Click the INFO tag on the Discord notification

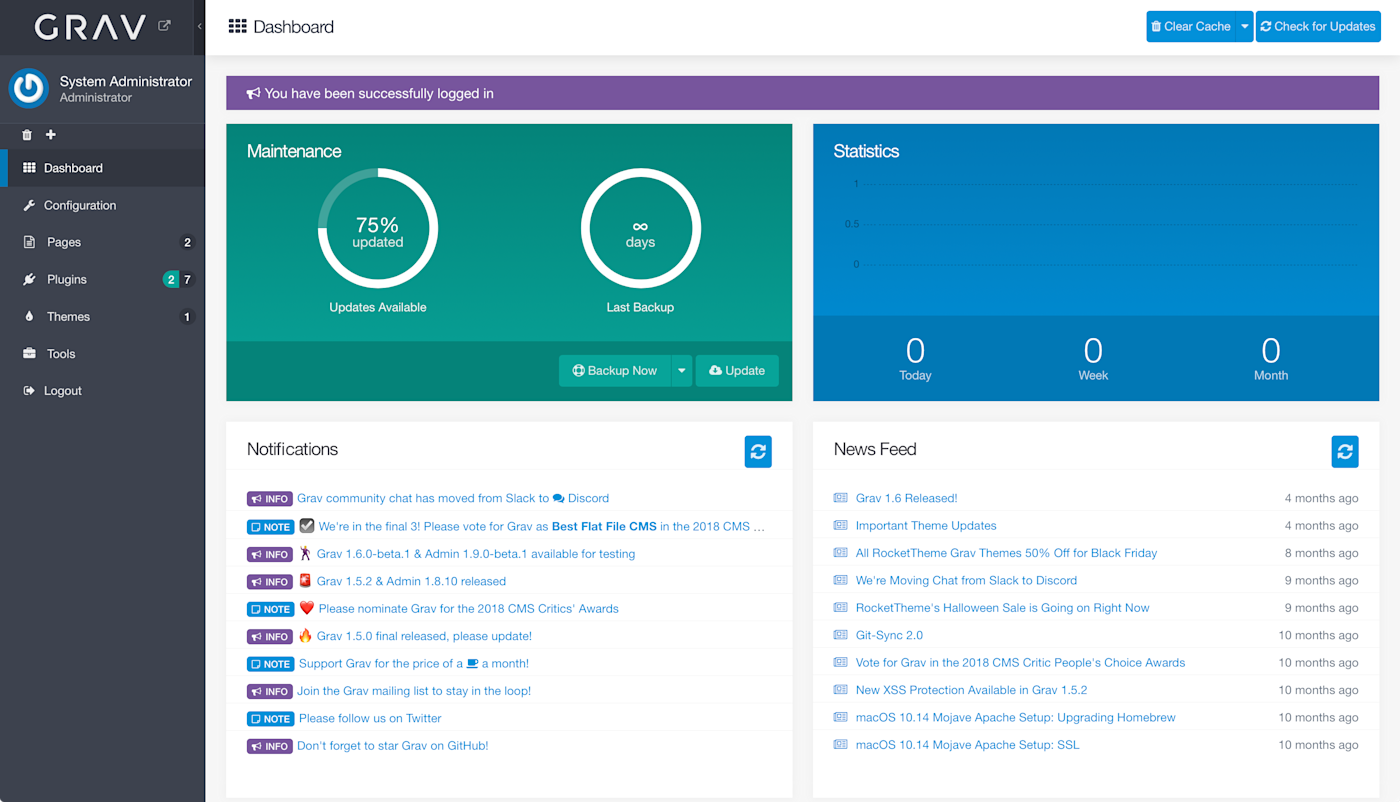pos(269,499)
